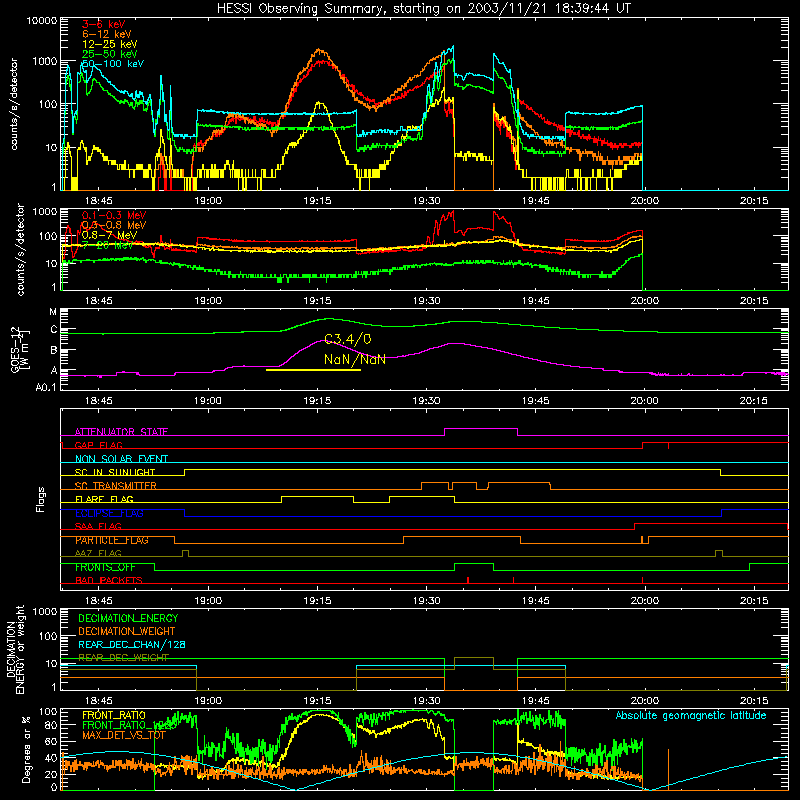This screenshot has height=800, width=800.
Task: Click '19:45' tick below the Flags panel
Action: tap(536, 601)
